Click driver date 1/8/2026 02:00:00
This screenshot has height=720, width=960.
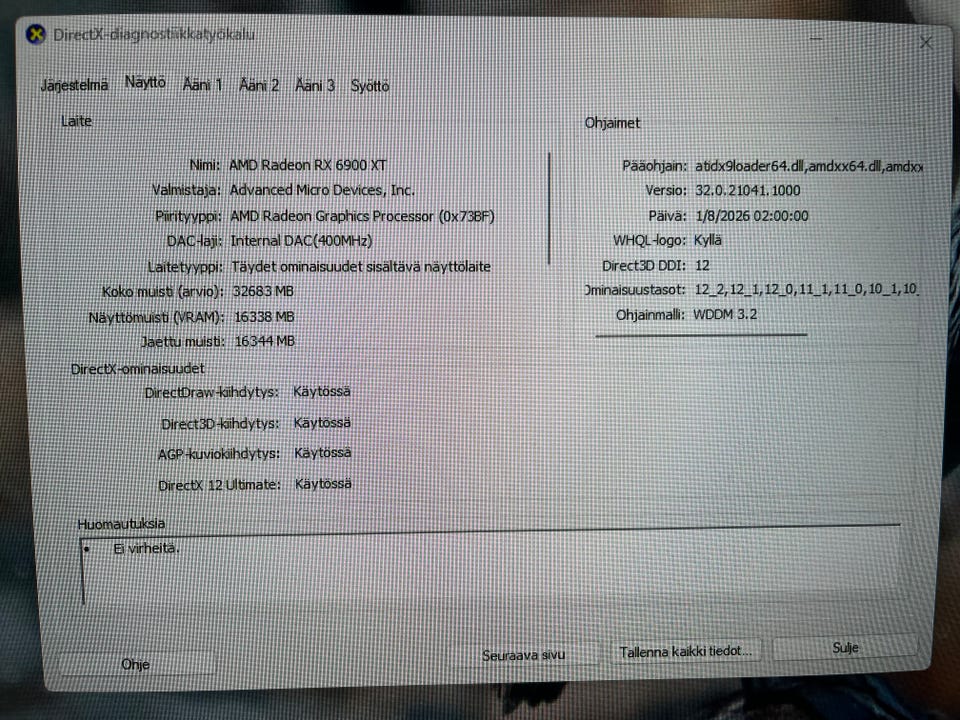tap(752, 216)
